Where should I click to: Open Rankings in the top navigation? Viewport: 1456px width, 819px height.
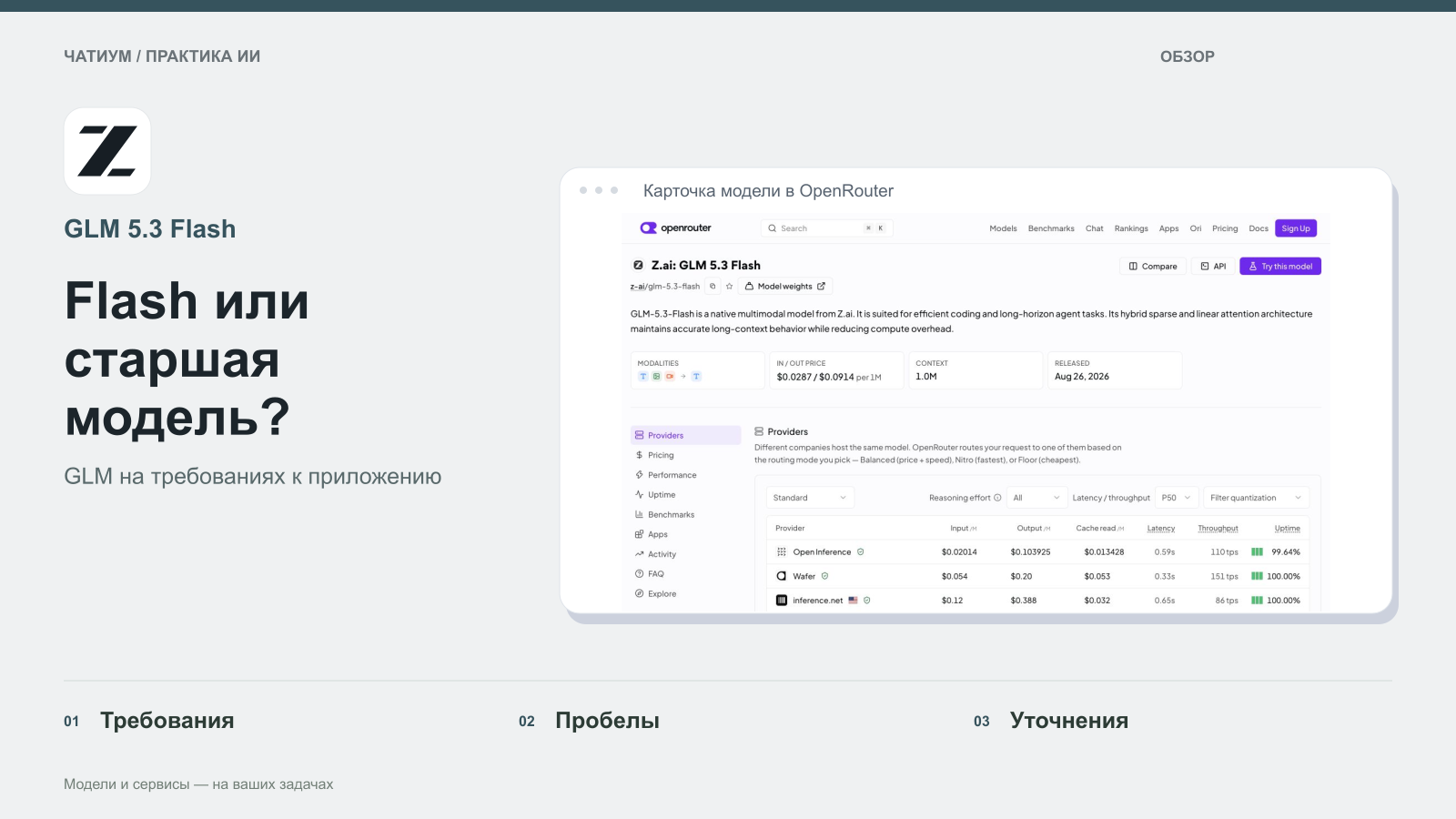pos(1131,228)
